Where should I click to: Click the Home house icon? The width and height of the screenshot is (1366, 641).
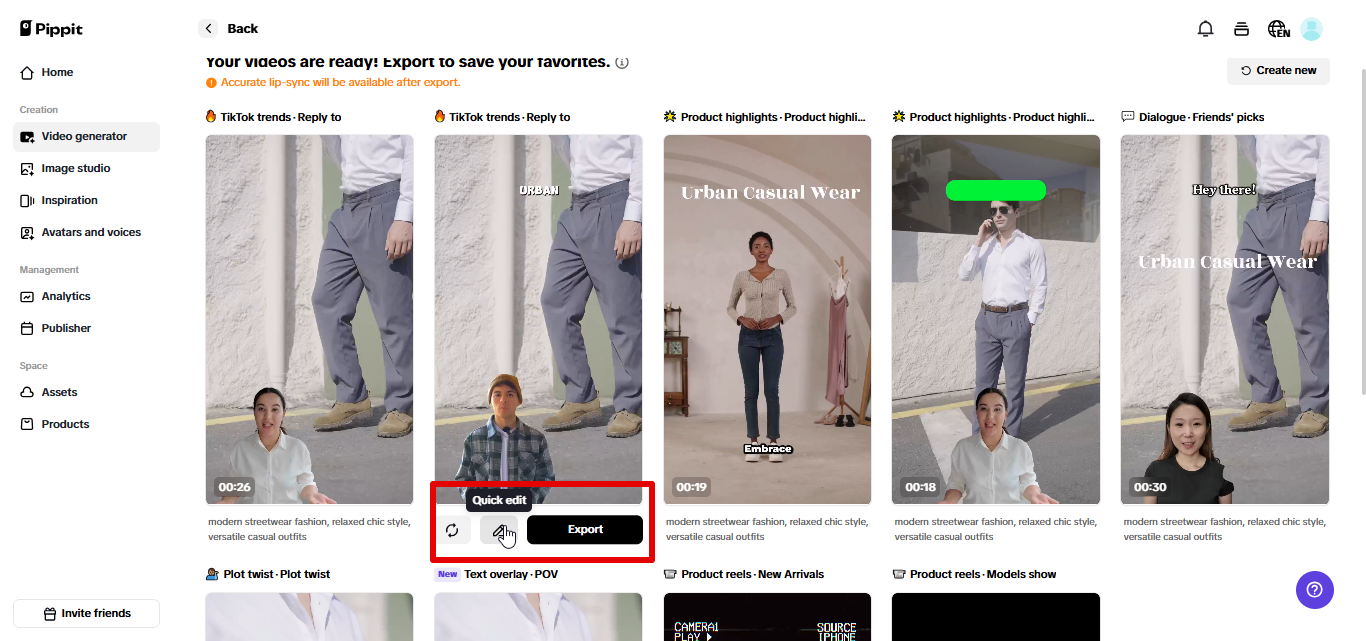(27, 72)
